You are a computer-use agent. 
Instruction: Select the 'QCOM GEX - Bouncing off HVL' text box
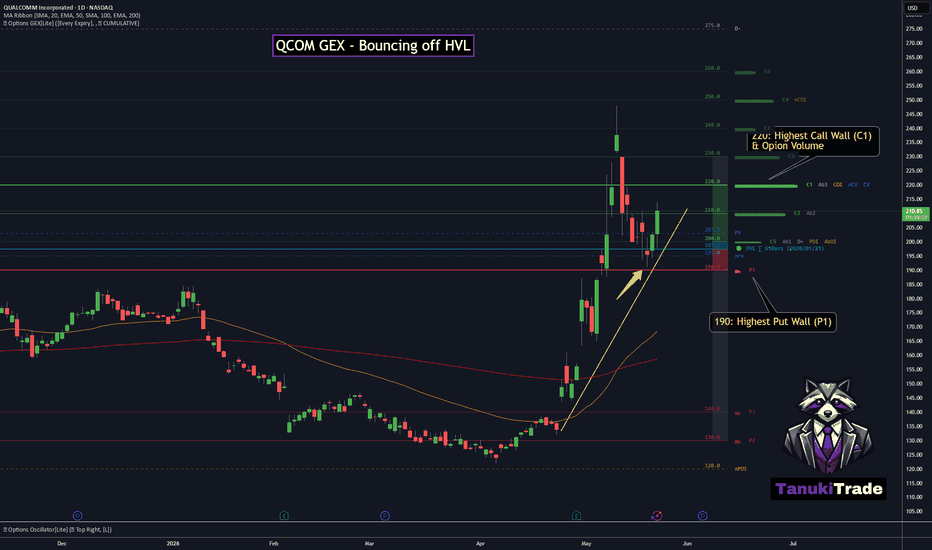tap(373, 46)
